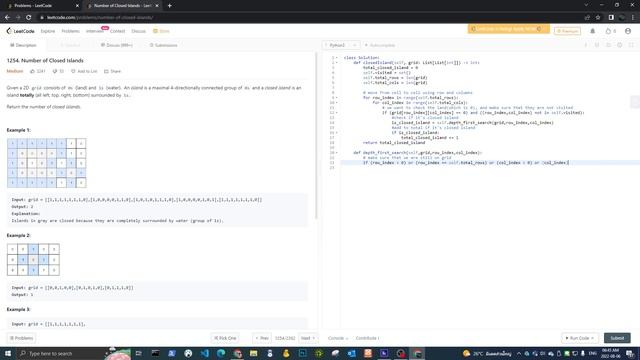Bookmark this page star icon
The width and height of the screenshot is (640, 360).
[598, 18]
